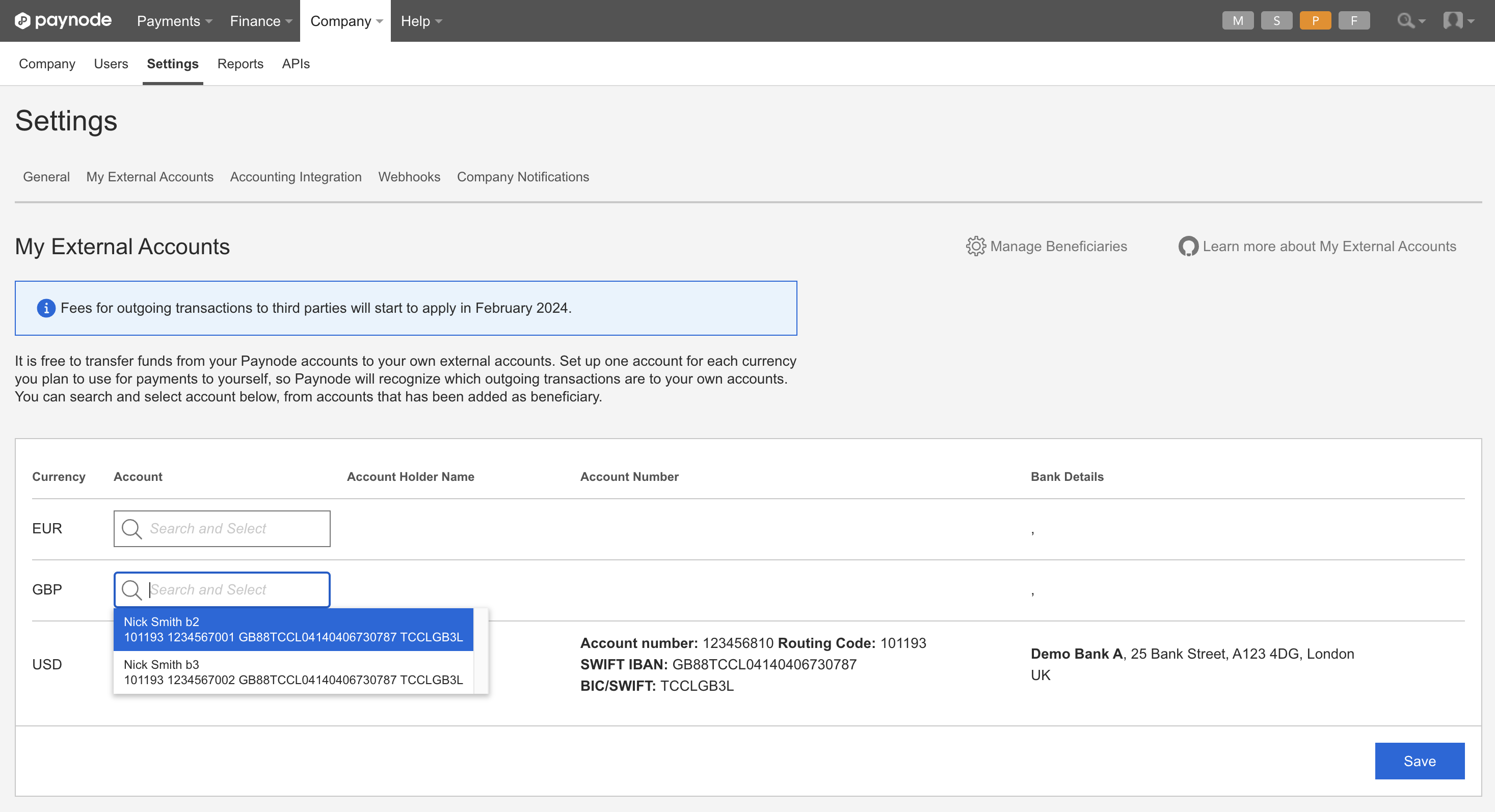Viewport: 1495px width, 812px height.
Task: Go to My External Accounts section
Action: 150,177
